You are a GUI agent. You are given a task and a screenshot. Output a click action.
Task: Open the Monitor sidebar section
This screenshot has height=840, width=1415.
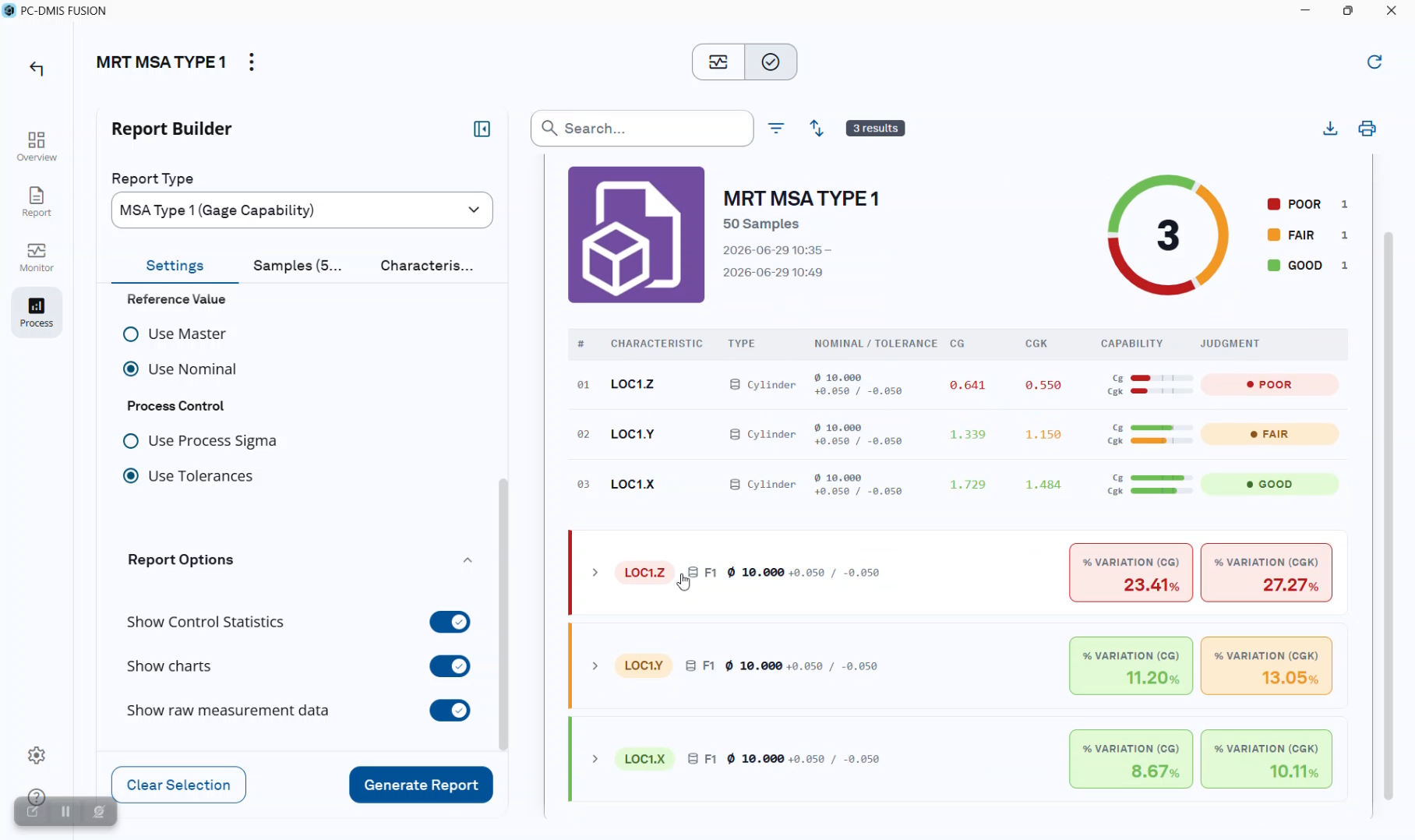[37, 256]
